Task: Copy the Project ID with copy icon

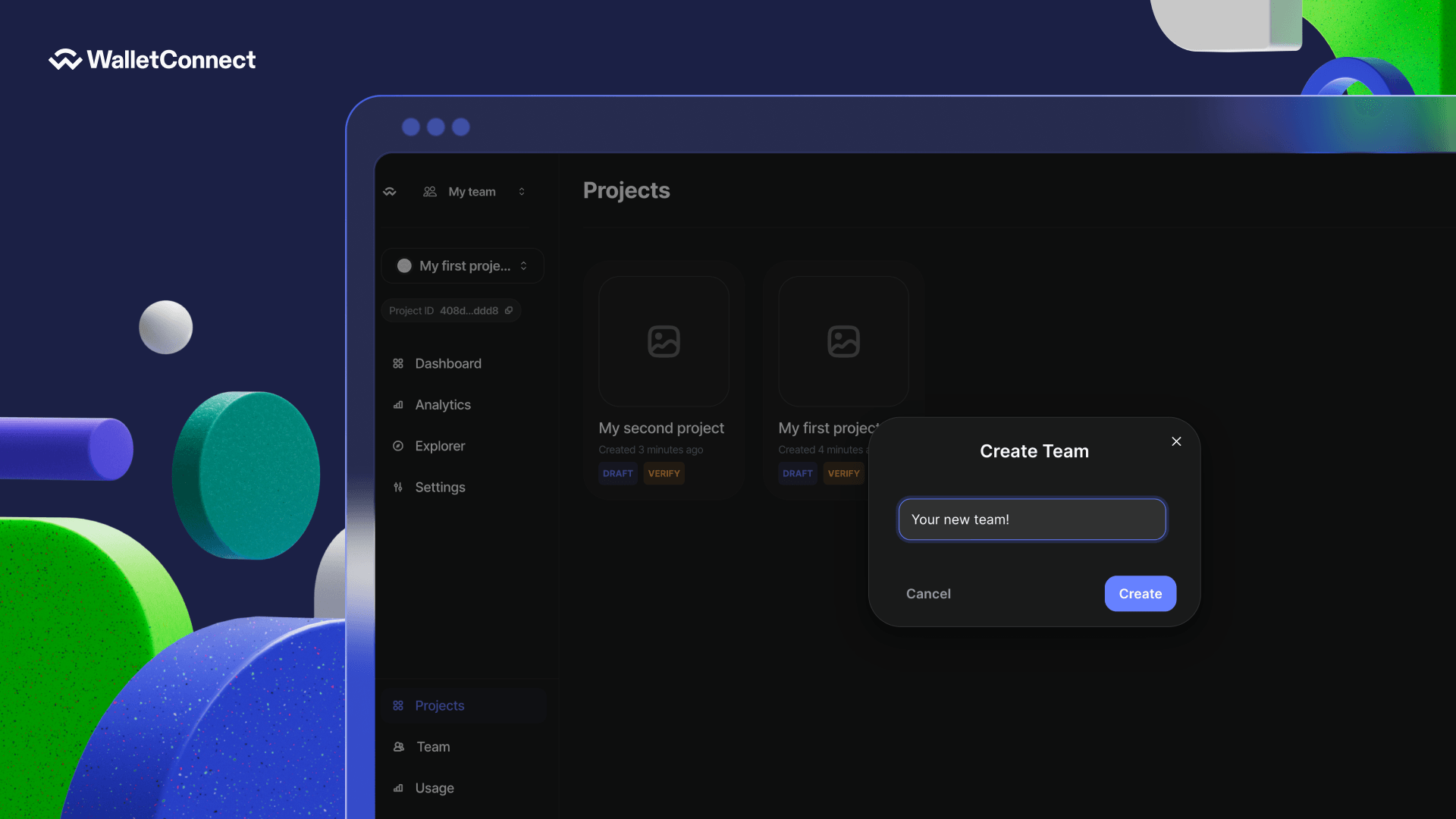Action: [509, 310]
